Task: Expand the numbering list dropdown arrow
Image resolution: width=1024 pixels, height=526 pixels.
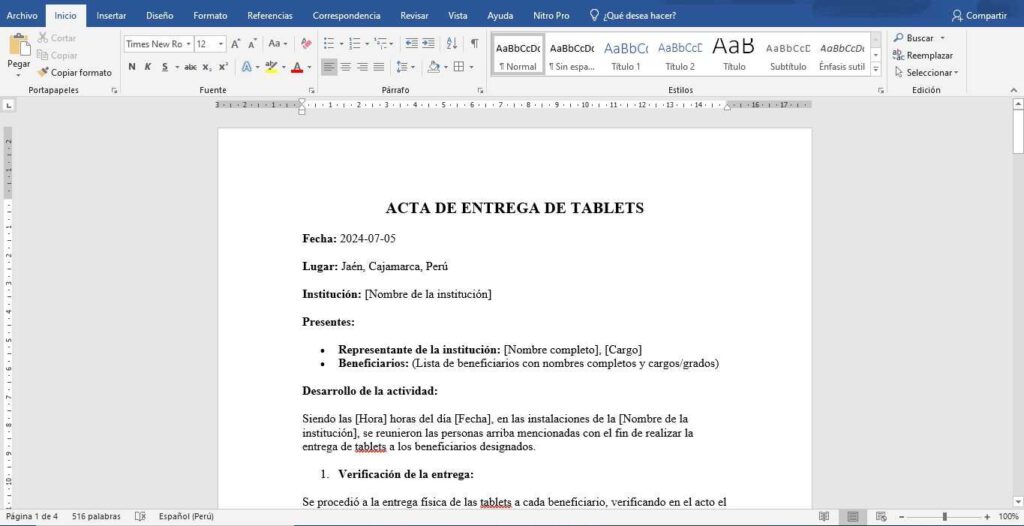Action: [x=367, y=44]
